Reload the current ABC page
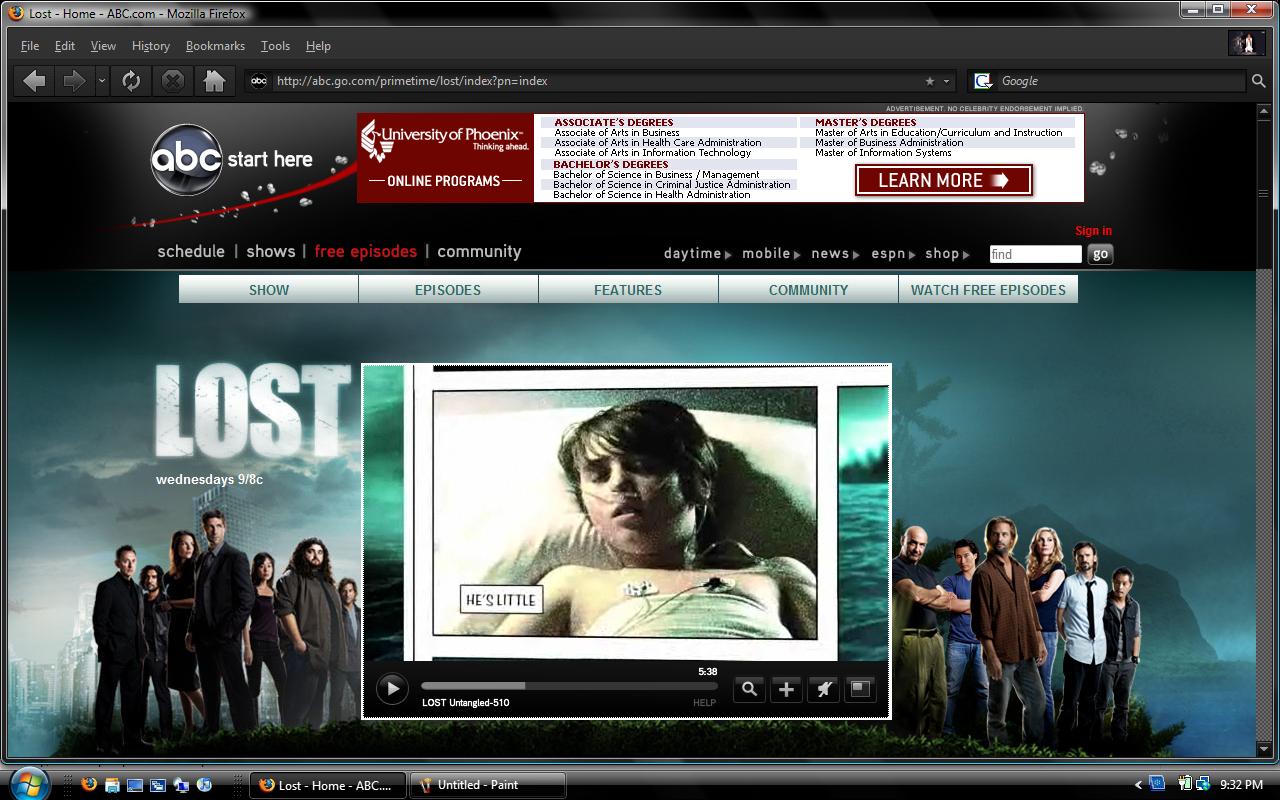 pos(131,81)
